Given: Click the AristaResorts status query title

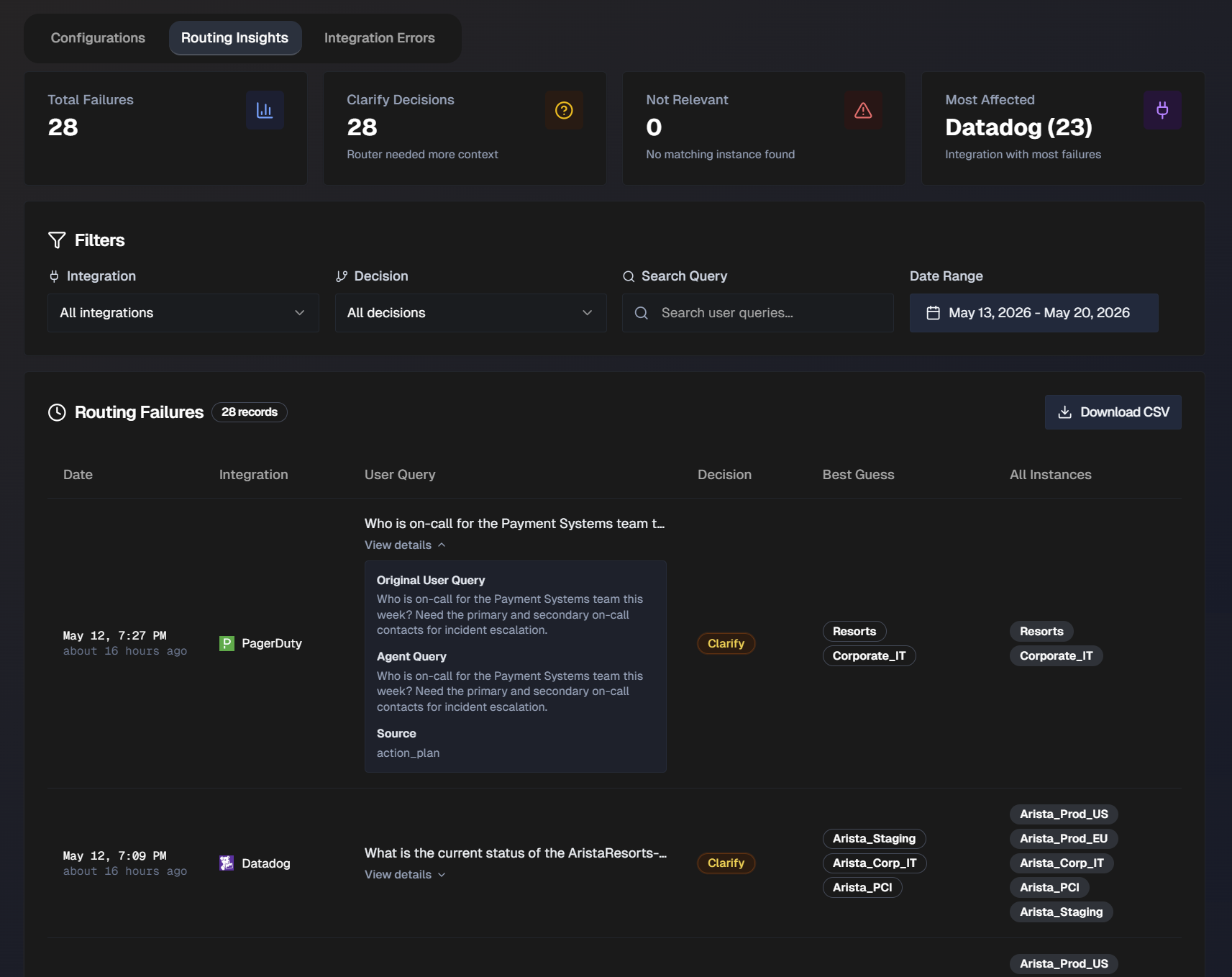Looking at the screenshot, I should [516, 853].
